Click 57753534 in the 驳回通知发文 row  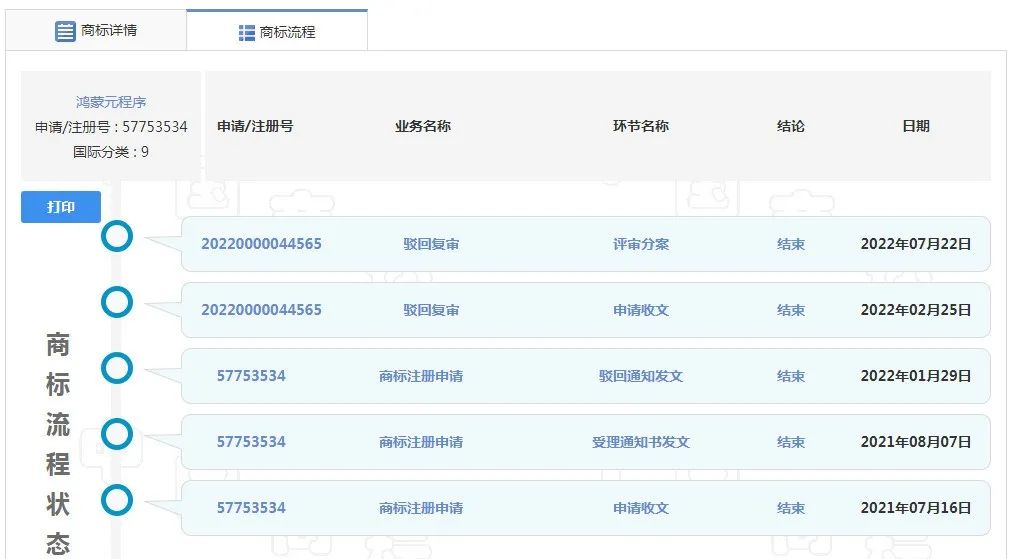[x=251, y=376]
